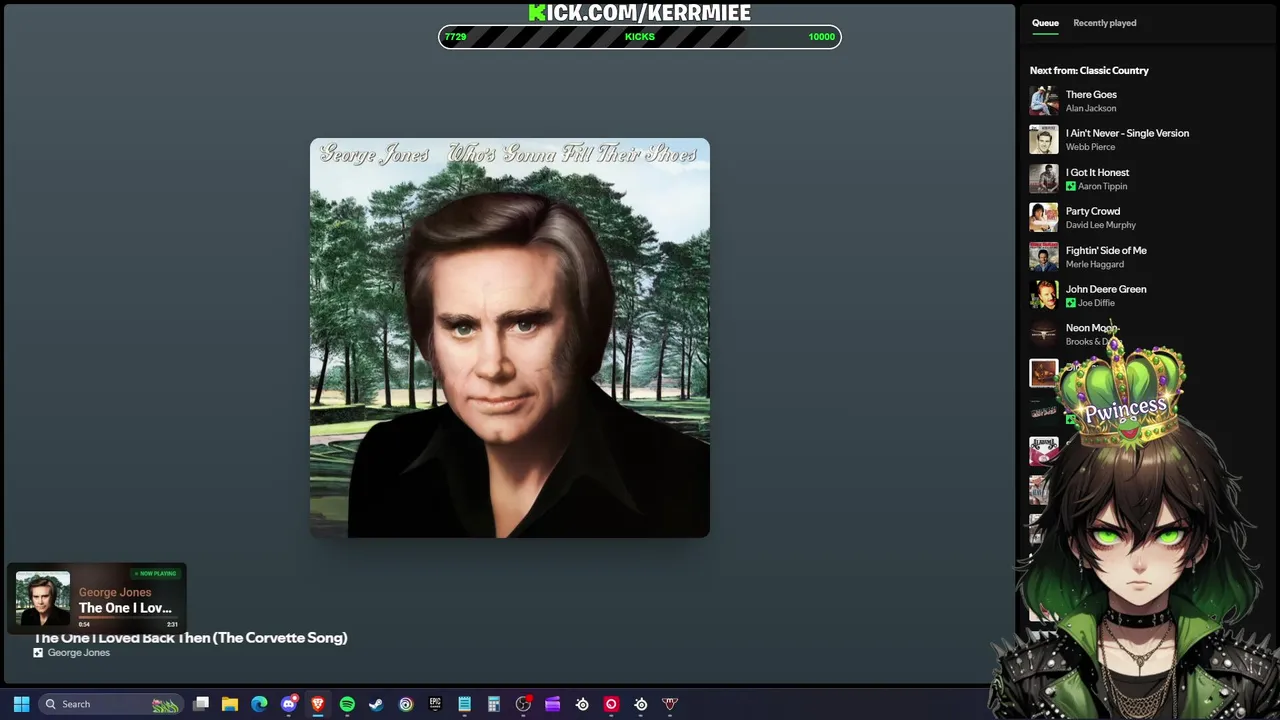Screen dimensions: 1280x720
Task: Open File Explorer from the taskbar
Action: click(230, 704)
